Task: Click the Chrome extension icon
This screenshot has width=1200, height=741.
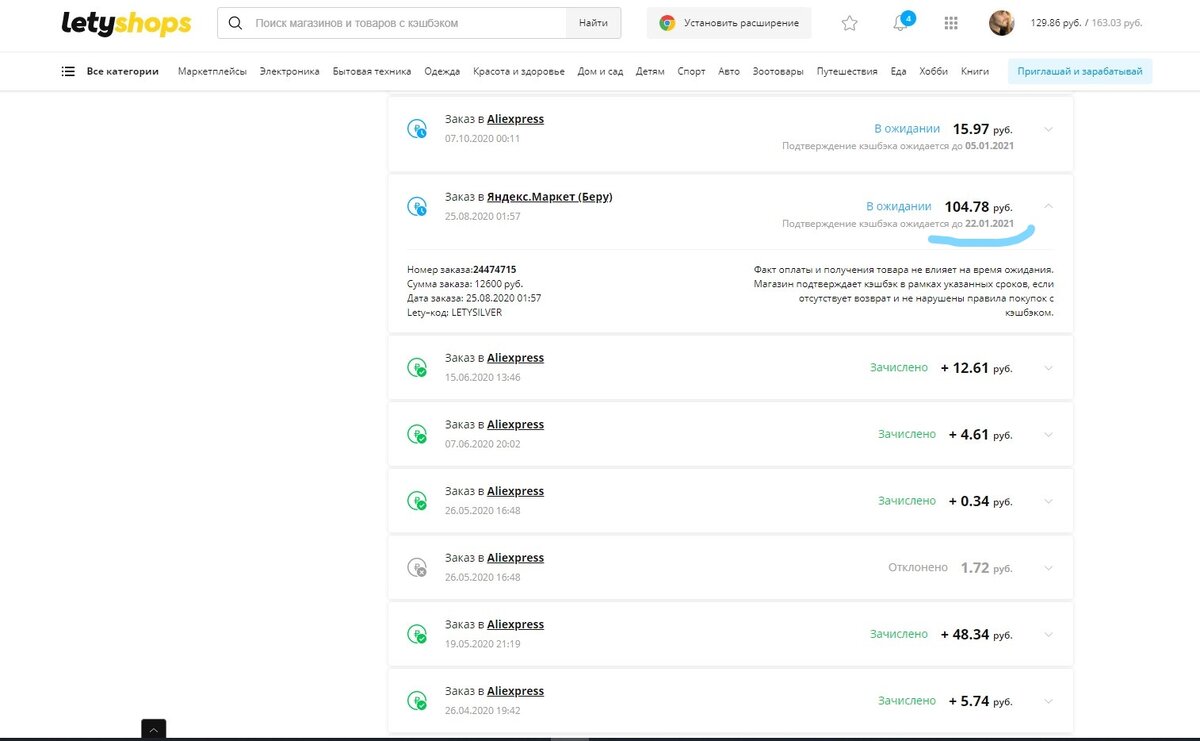Action: [x=667, y=23]
